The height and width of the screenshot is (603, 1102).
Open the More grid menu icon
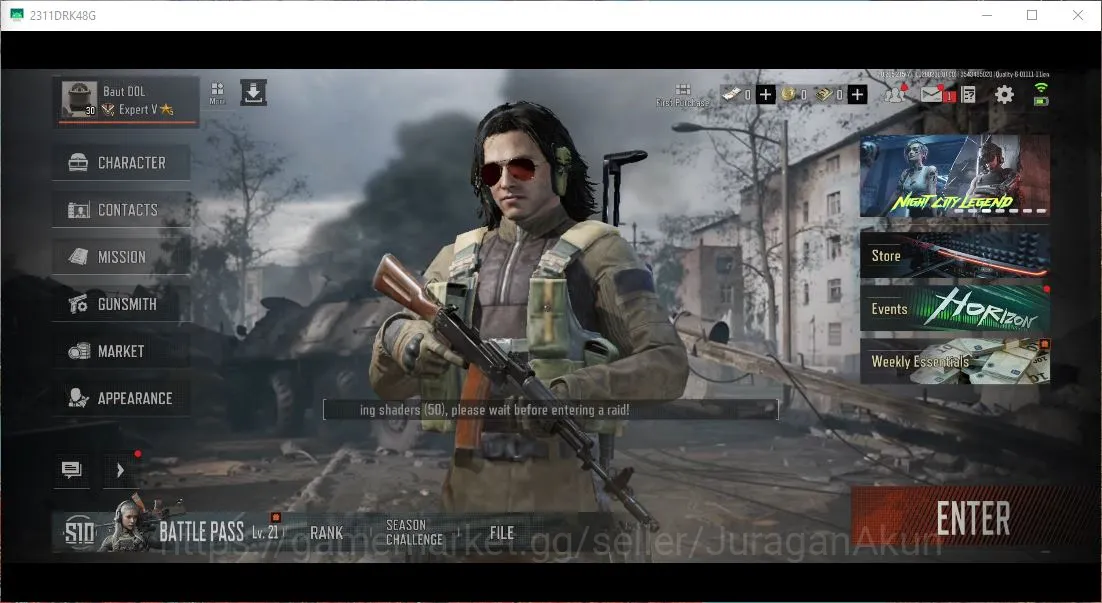point(217,93)
